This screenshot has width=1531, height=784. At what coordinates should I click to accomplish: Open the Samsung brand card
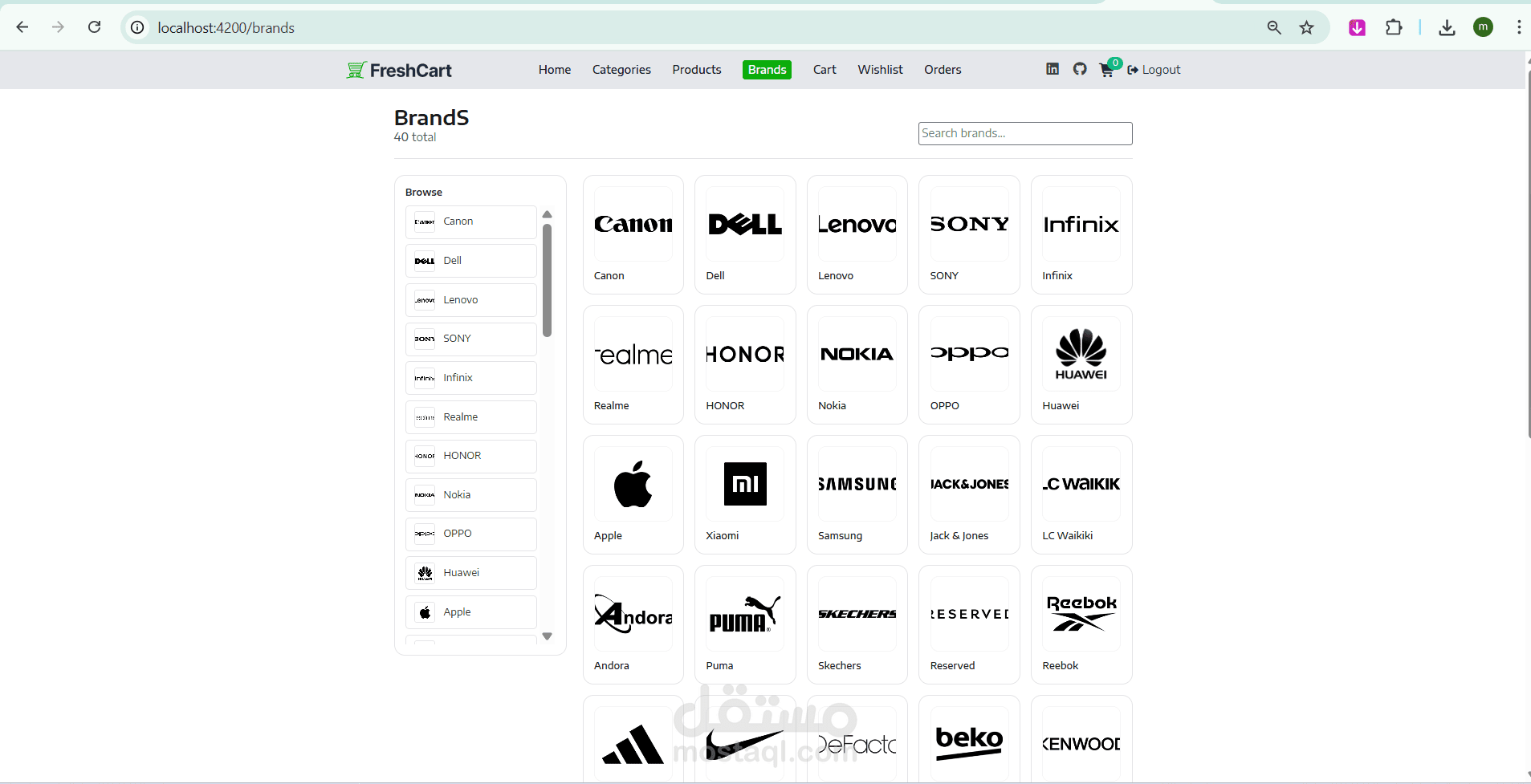pyautogui.click(x=857, y=495)
